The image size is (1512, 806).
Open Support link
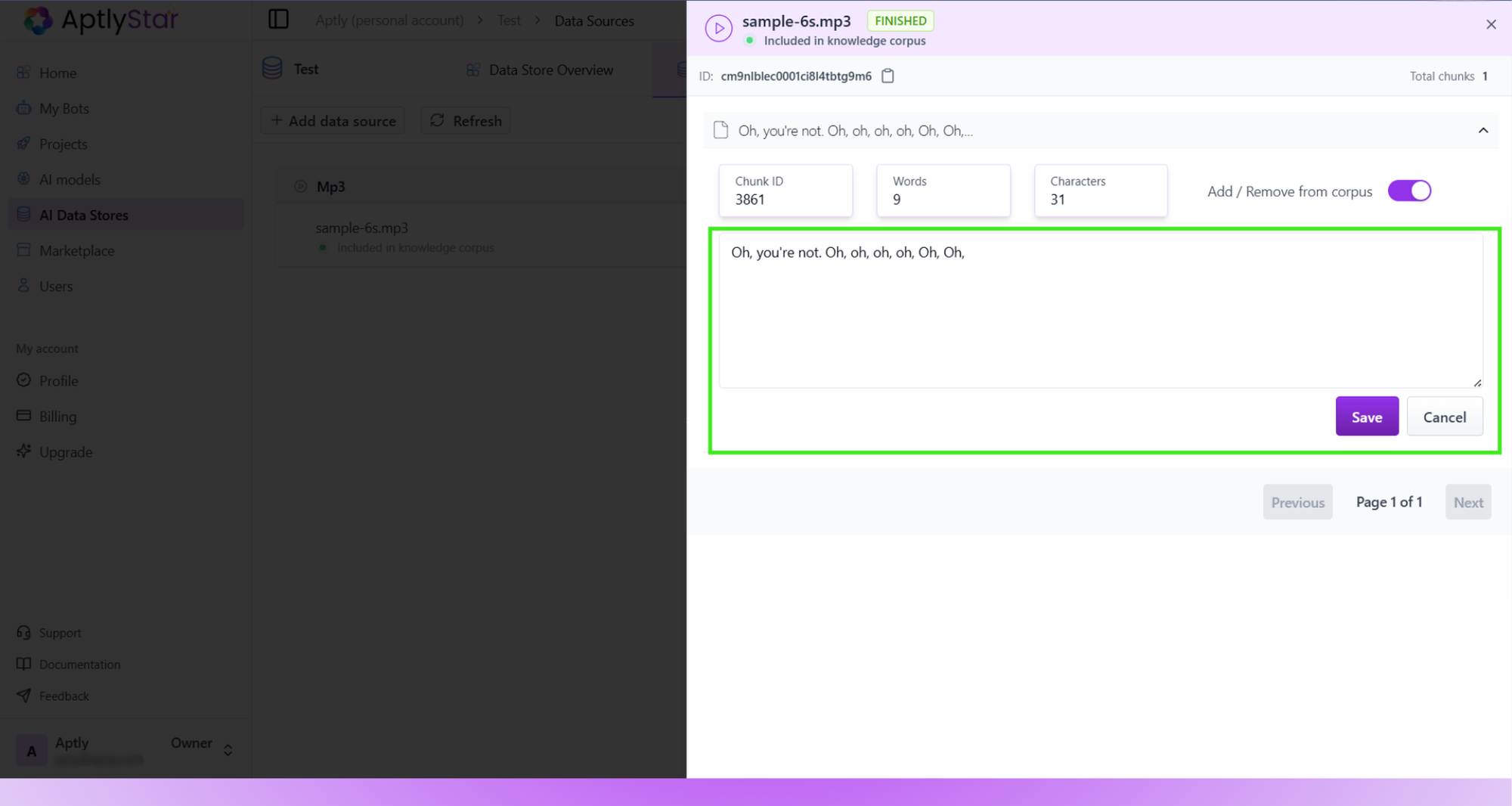coord(60,633)
